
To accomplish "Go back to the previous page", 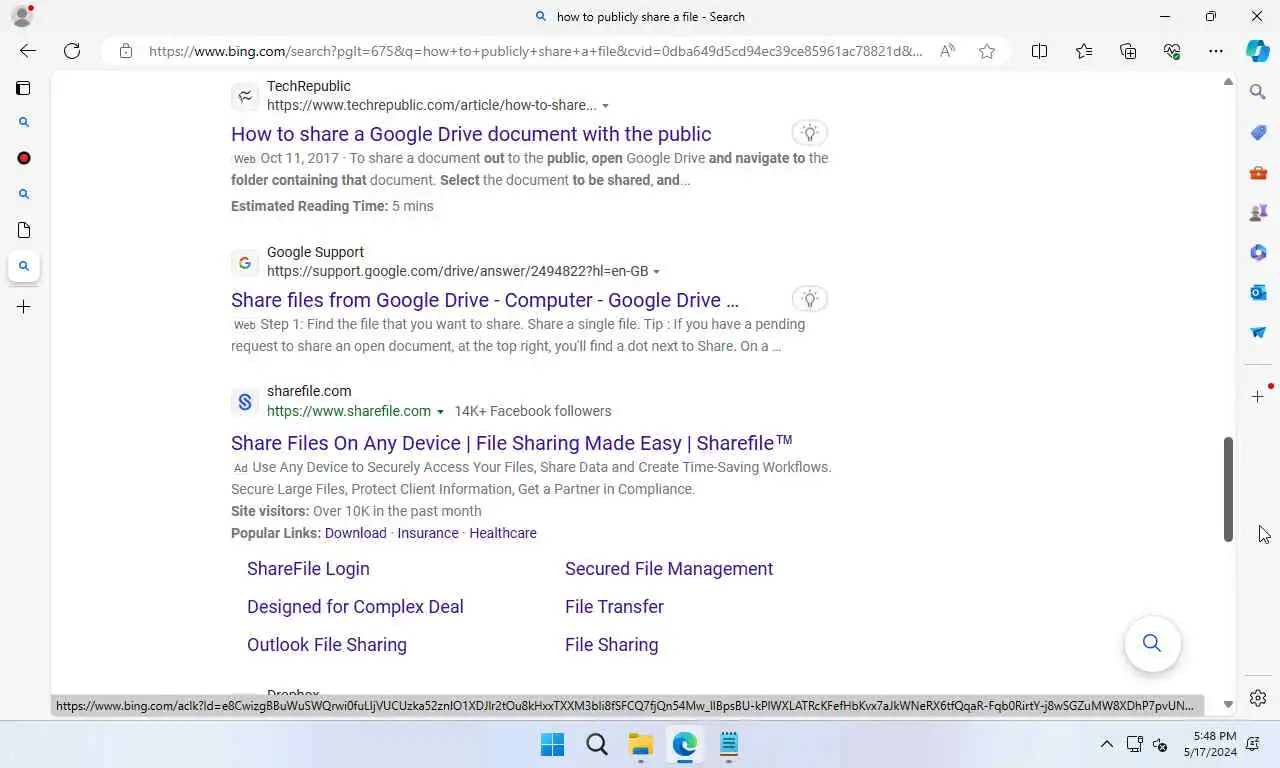I will [28, 51].
